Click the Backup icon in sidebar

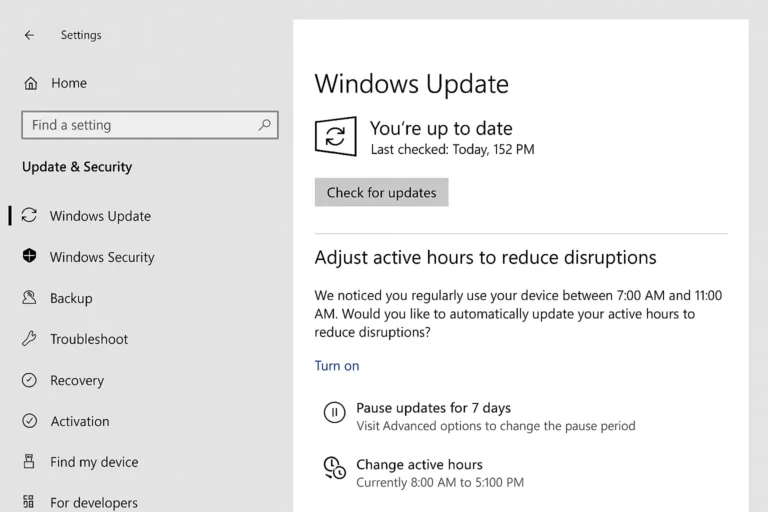pyautogui.click(x=29, y=298)
